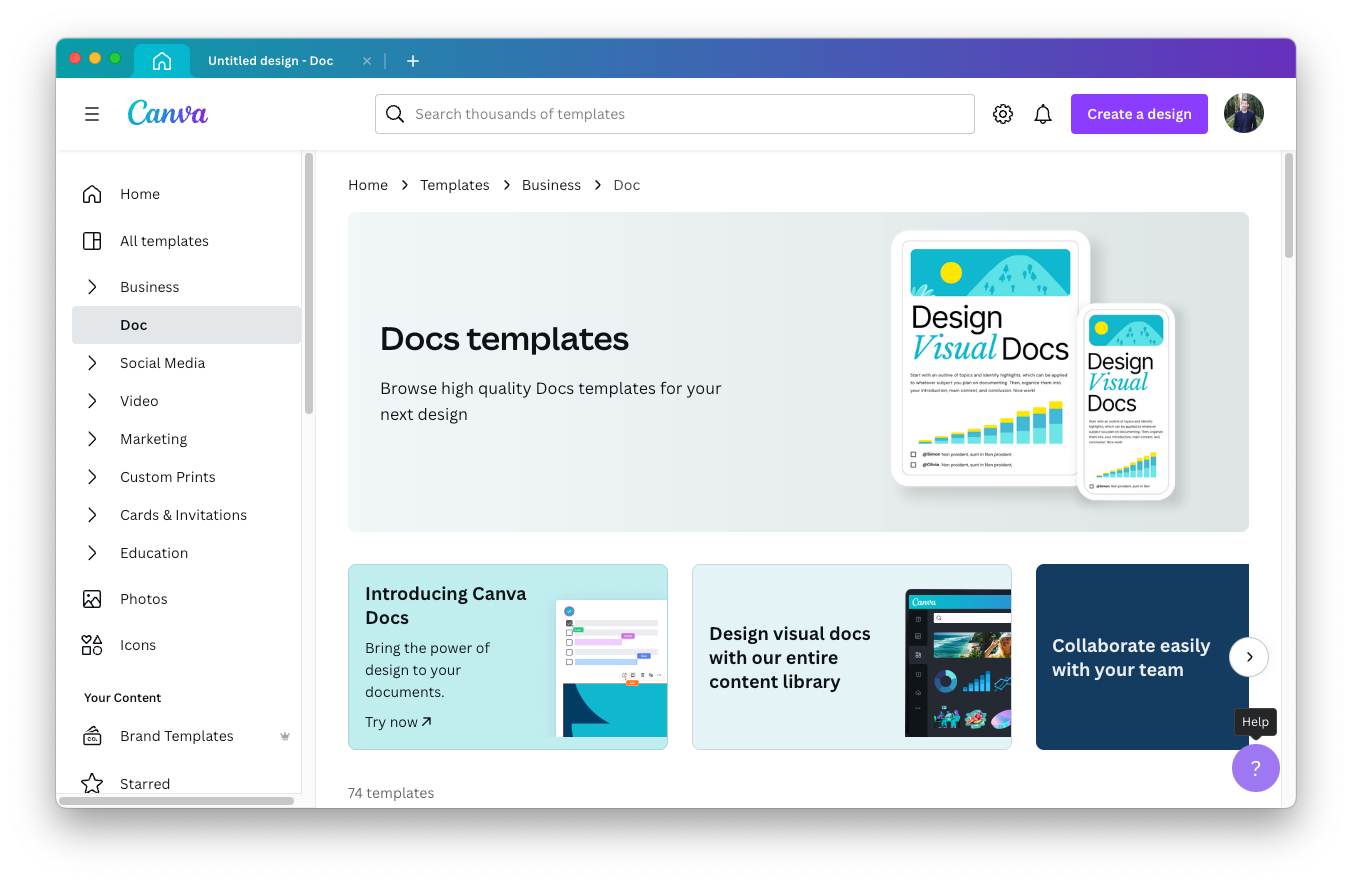
Task: Expand the Education category chevron
Action: pyautogui.click(x=92, y=553)
